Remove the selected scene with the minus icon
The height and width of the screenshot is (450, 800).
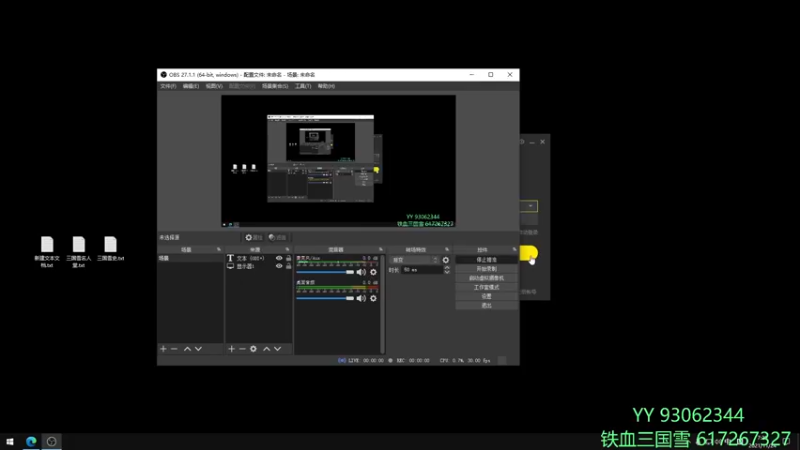pyautogui.click(x=174, y=349)
